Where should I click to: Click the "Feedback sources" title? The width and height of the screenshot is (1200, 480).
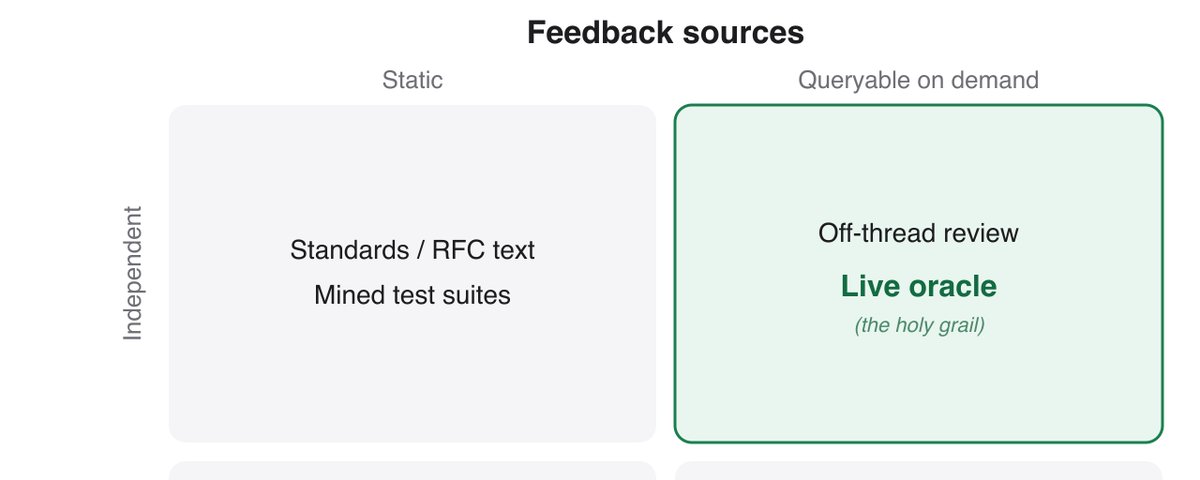(665, 33)
